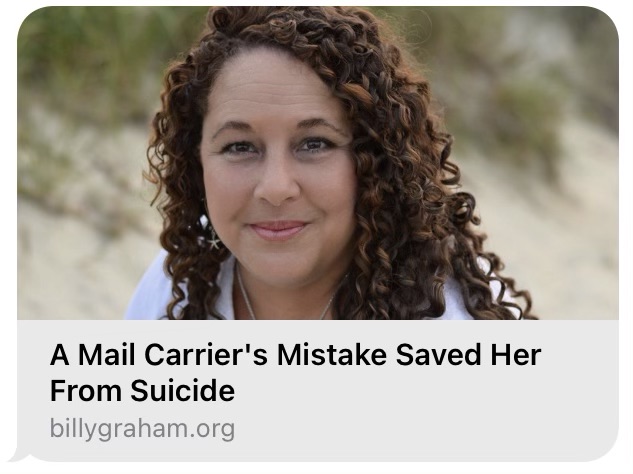Click the word 'Mistake' in the title
The image size is (633, 474).
[332, 355]
